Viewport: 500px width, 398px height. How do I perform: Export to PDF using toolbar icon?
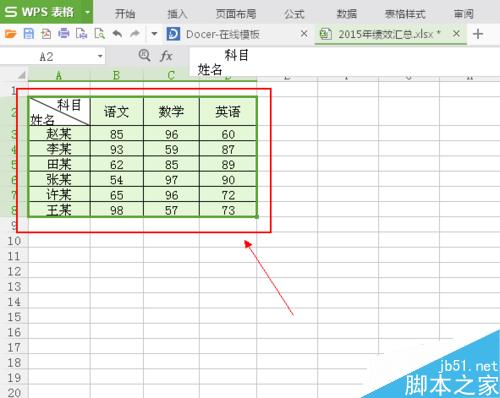click(x=46, y=34)
